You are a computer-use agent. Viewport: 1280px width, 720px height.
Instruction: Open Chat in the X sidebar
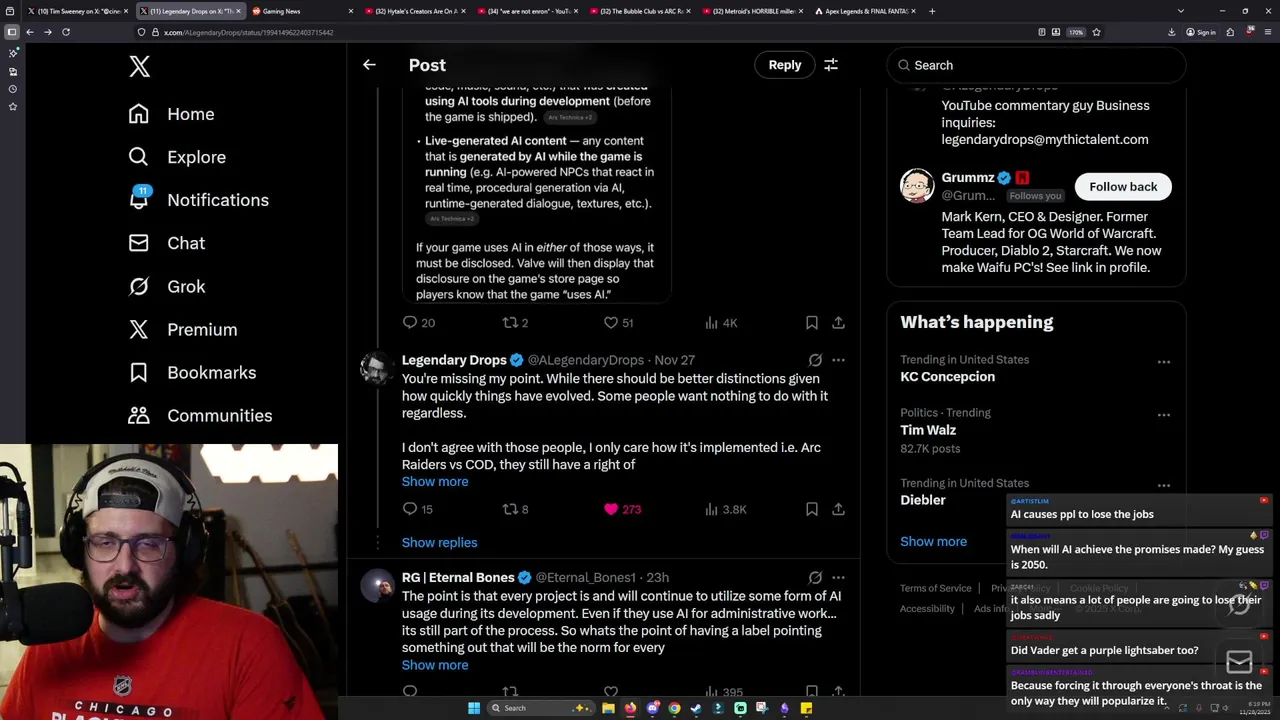coord(166,243)
